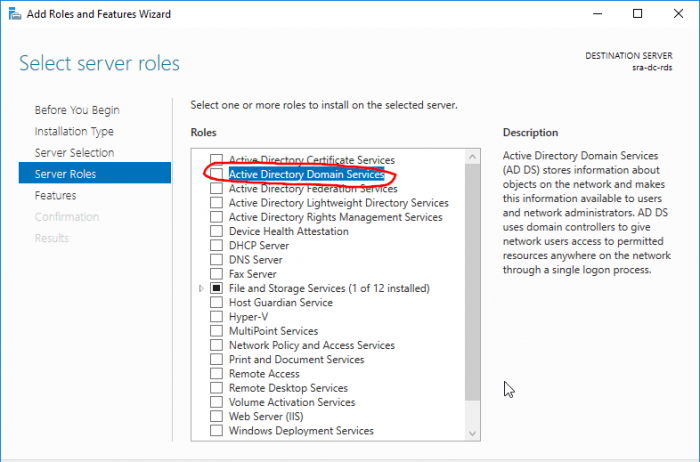The height and width of the screenshot is (462, 700).
Task: Check Network Policy and Access Services
Action: 217,345
